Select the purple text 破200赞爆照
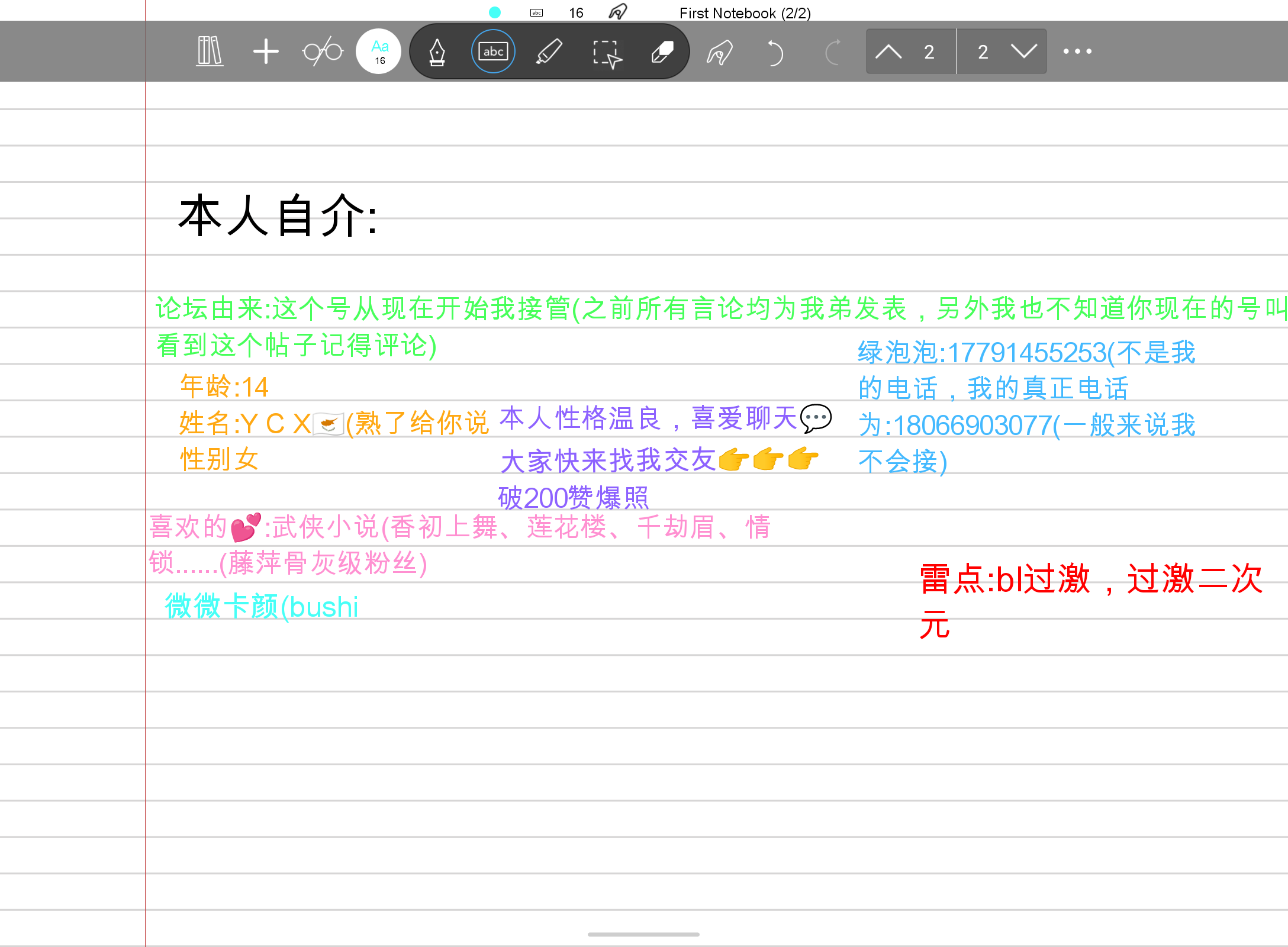Image resolution: width=1288 pixels, height=947 pixels. [573, 498]
